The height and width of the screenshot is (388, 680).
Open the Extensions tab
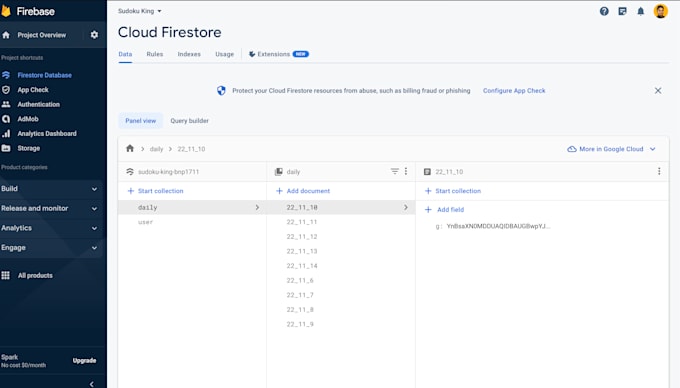tap(278, 54)
